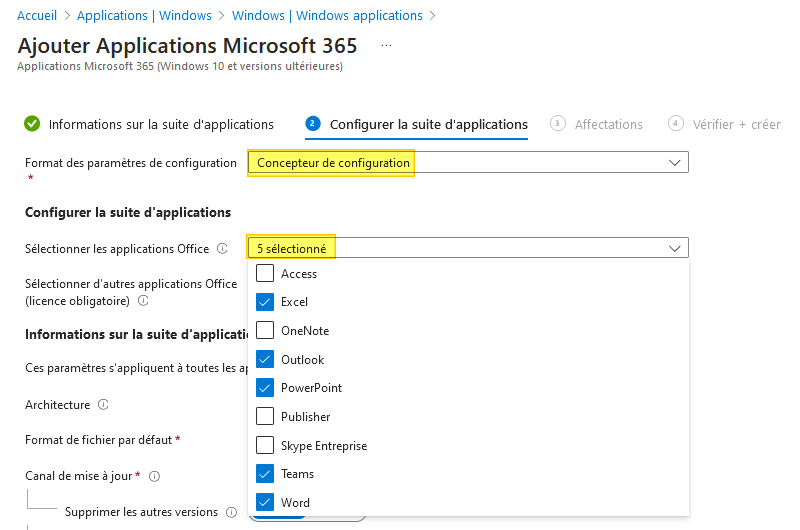The height and width of the screenshot is (530, 800).
Task: Open Applications | Windows breadcrumb link
Action: coord(144,16)
